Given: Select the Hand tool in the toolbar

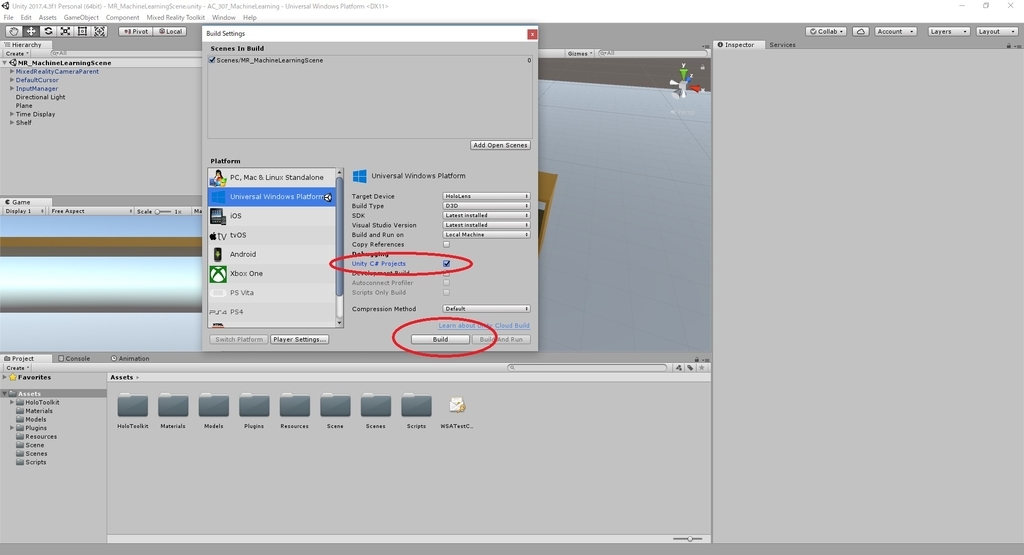Looking at the screenshot, I should [14, 31].
